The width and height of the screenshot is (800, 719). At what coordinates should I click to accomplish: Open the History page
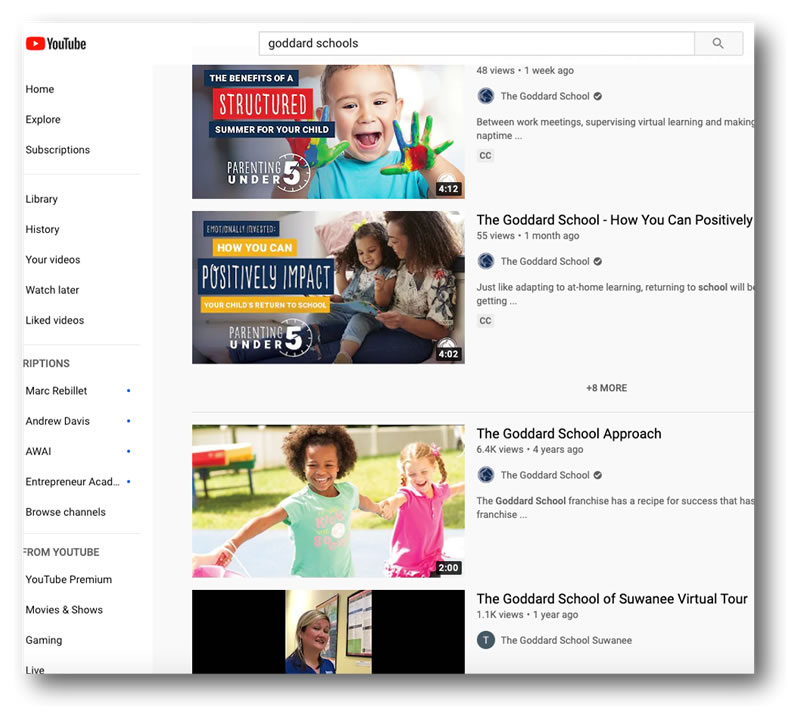pyautogui.click(x=43, y=229)
